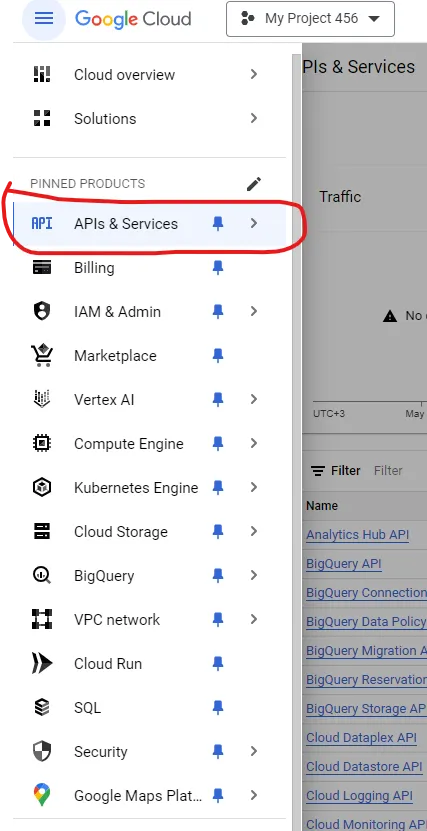Screen dimensions: 427x831
Task: Toggle the hamburger navigation menu
Action: (43, 19)
